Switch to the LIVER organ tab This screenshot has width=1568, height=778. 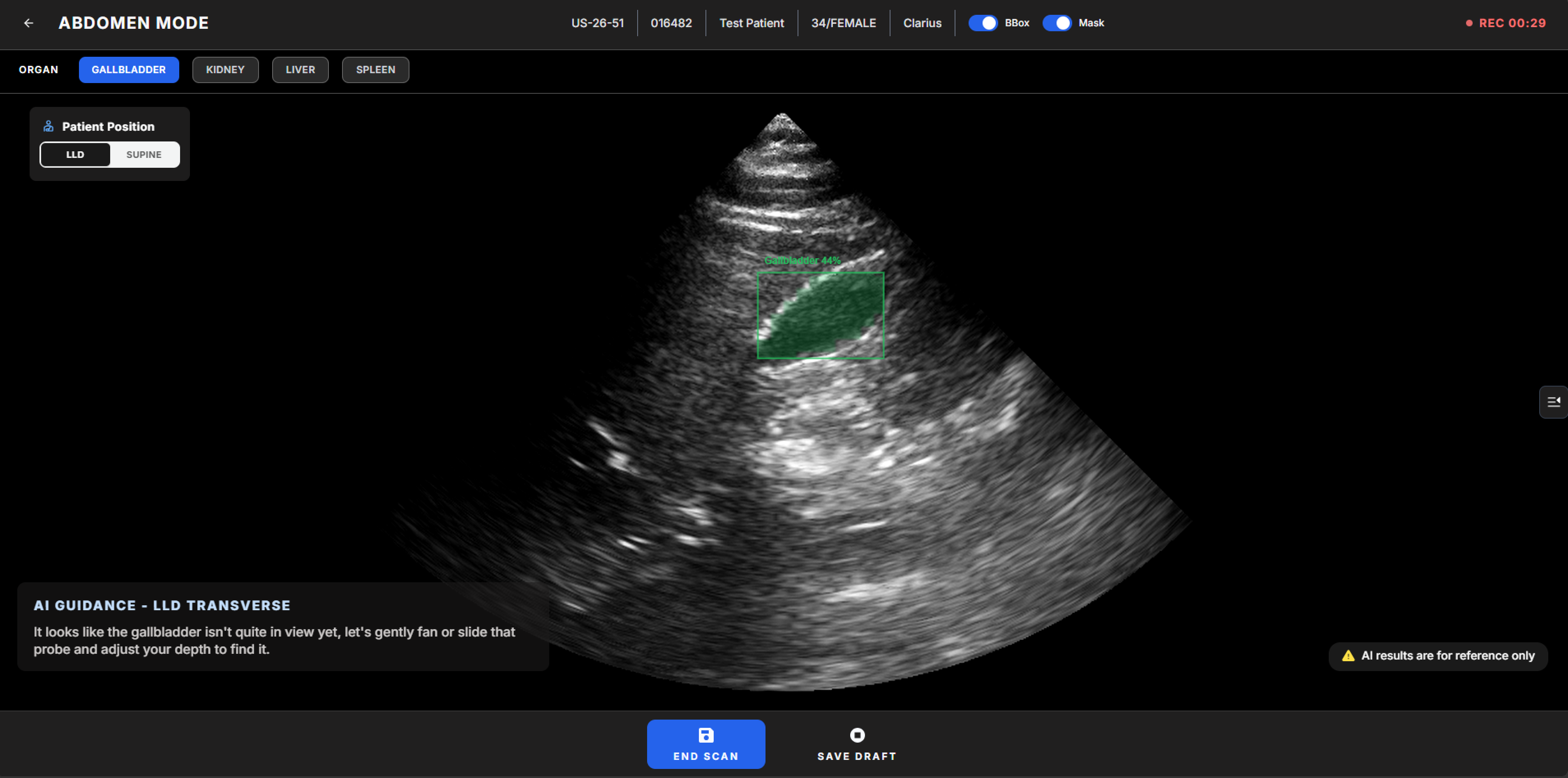(x=300, y=69)
